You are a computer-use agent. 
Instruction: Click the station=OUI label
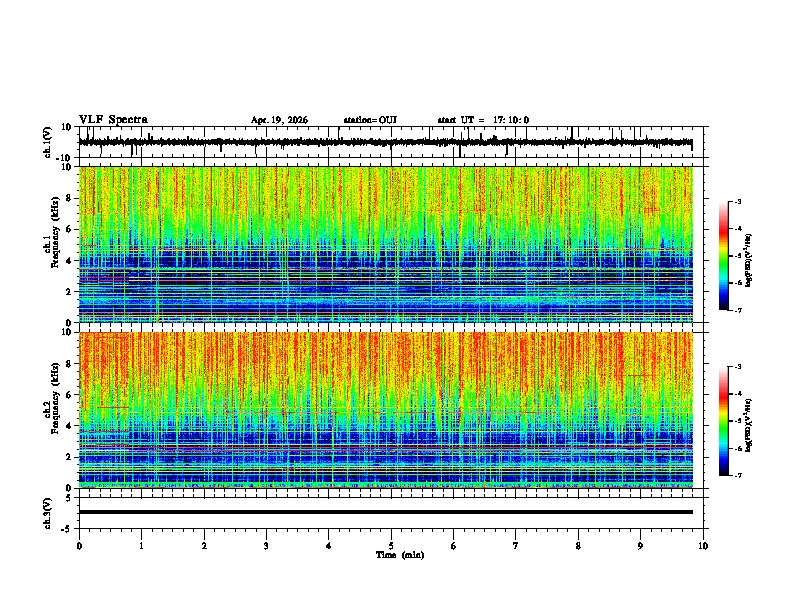[370, 120]
